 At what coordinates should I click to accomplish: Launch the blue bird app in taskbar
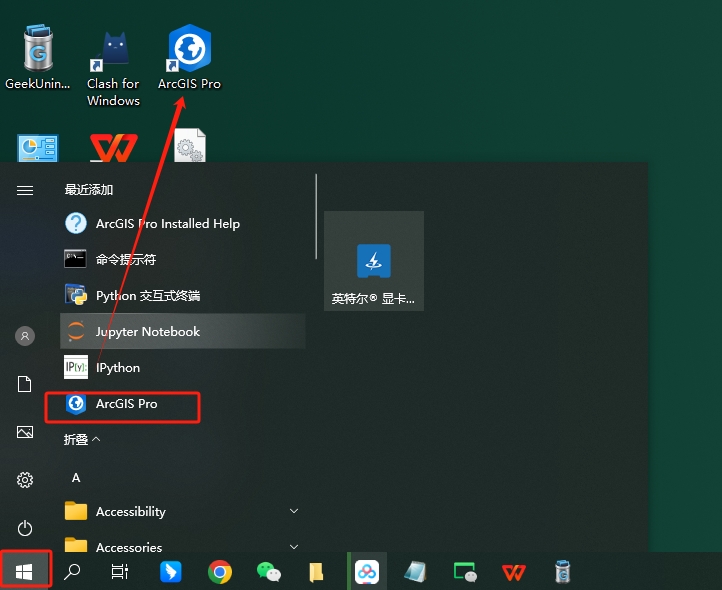(171, 572)
